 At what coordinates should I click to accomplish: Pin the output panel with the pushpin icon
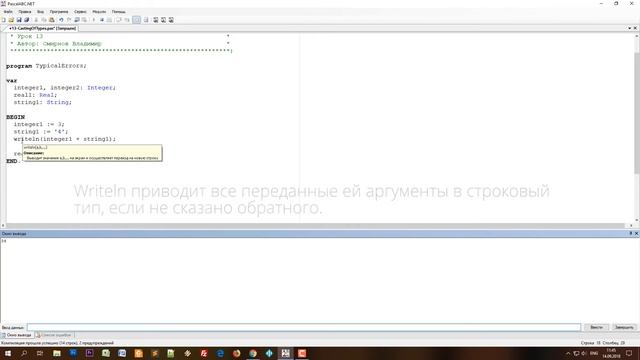click(630, 233)
